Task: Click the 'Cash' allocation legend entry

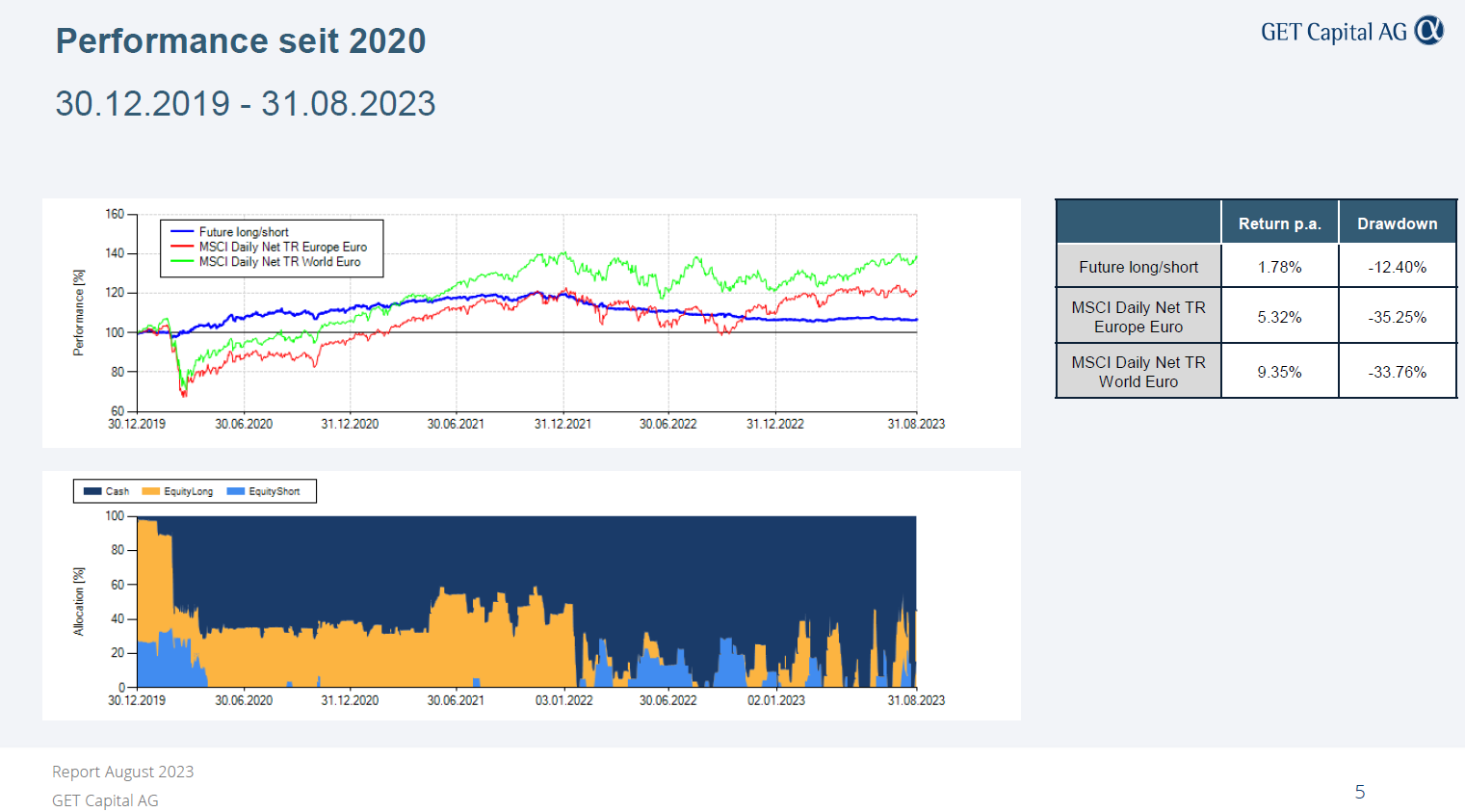Action: tap(106, 491)
